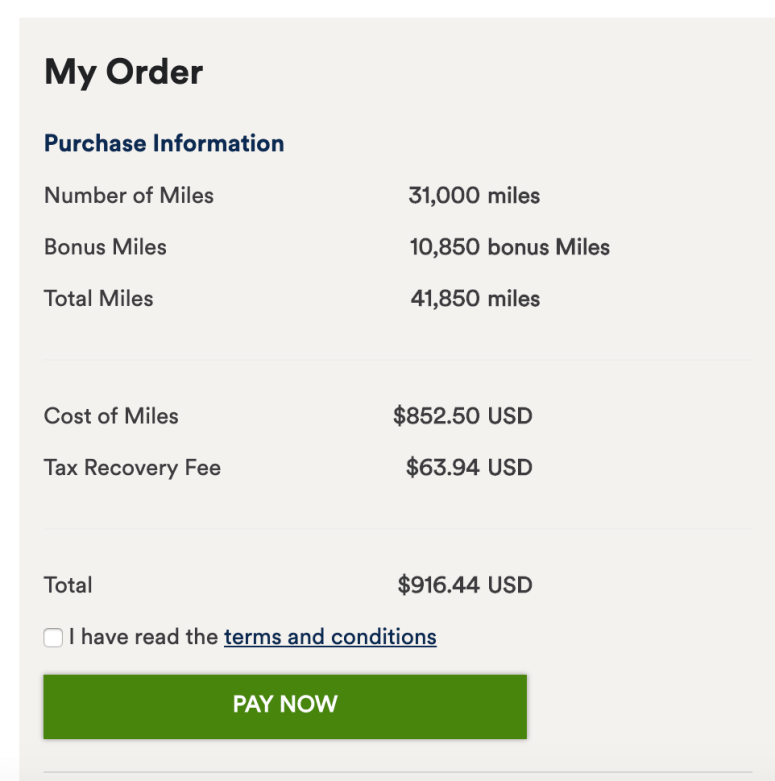Click the Cost of Miles label
This screenshot has width=775, height=781.
point(111,416)
